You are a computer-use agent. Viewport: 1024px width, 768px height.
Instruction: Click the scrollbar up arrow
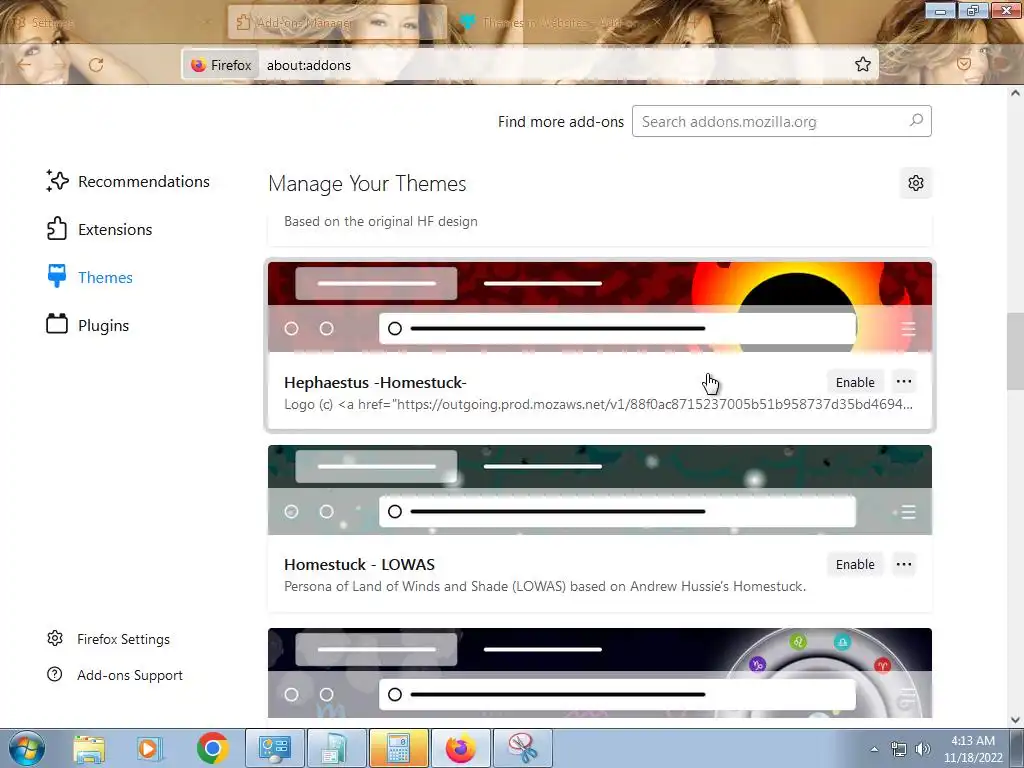point(1015,93)
